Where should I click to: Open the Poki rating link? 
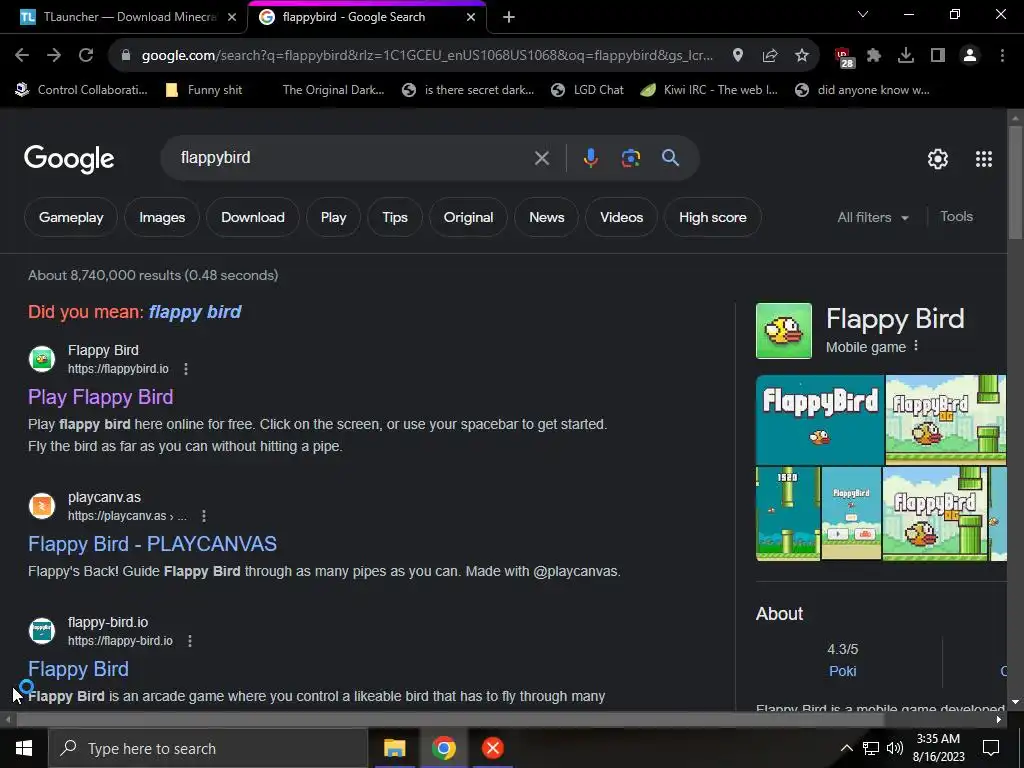(842, 671)
